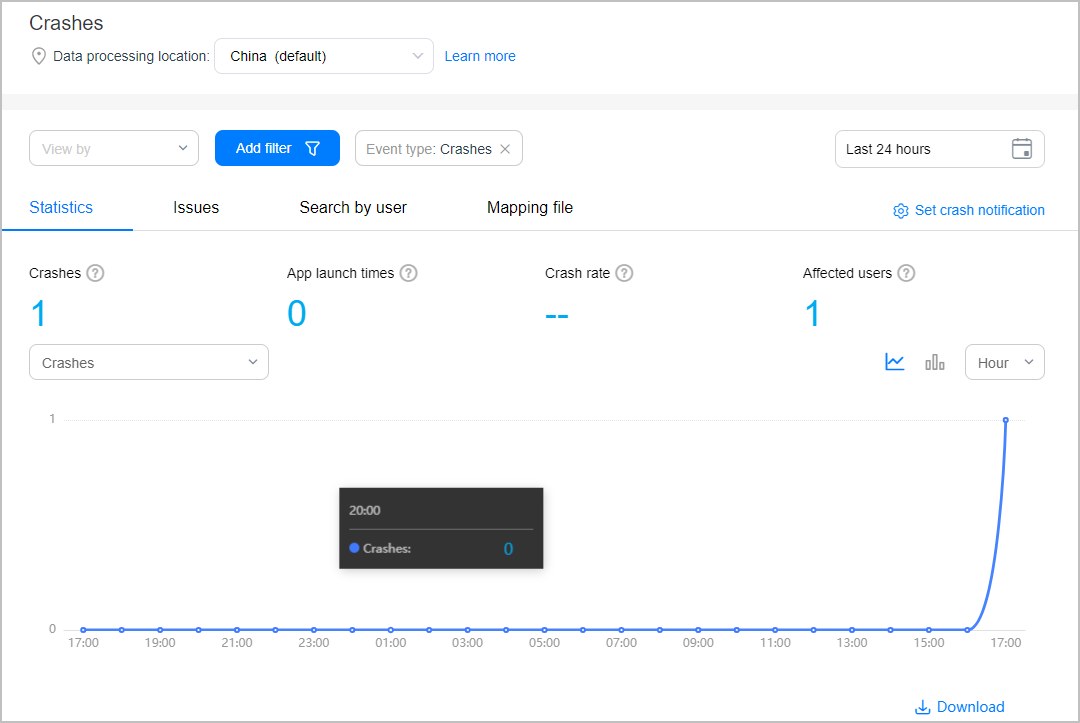Screen dimensions: 1080x723
Task: Switch to bar chart view icon
Action: tap(935, 362)
